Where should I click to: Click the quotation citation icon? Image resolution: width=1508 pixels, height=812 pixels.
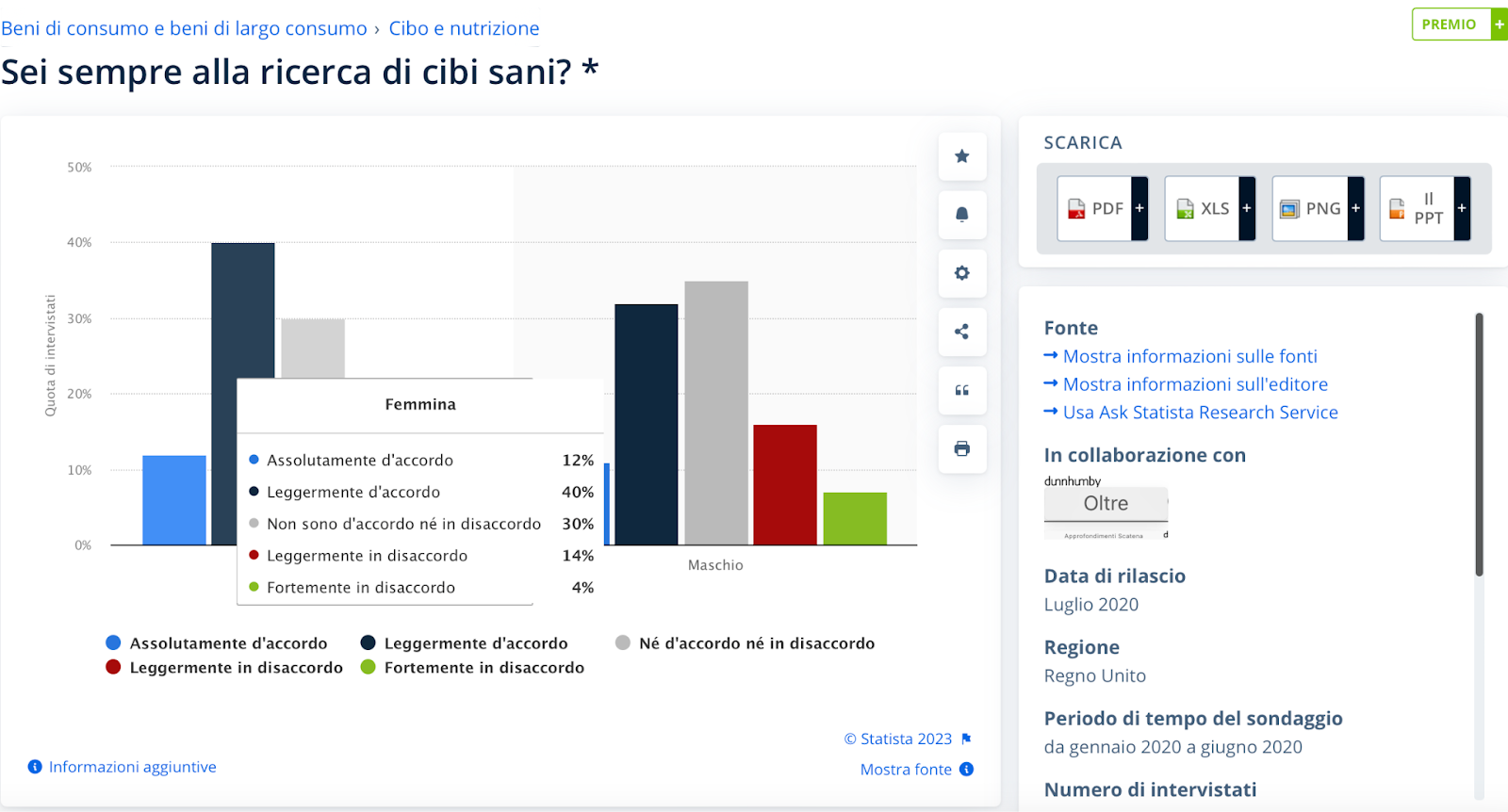(961, 390)
